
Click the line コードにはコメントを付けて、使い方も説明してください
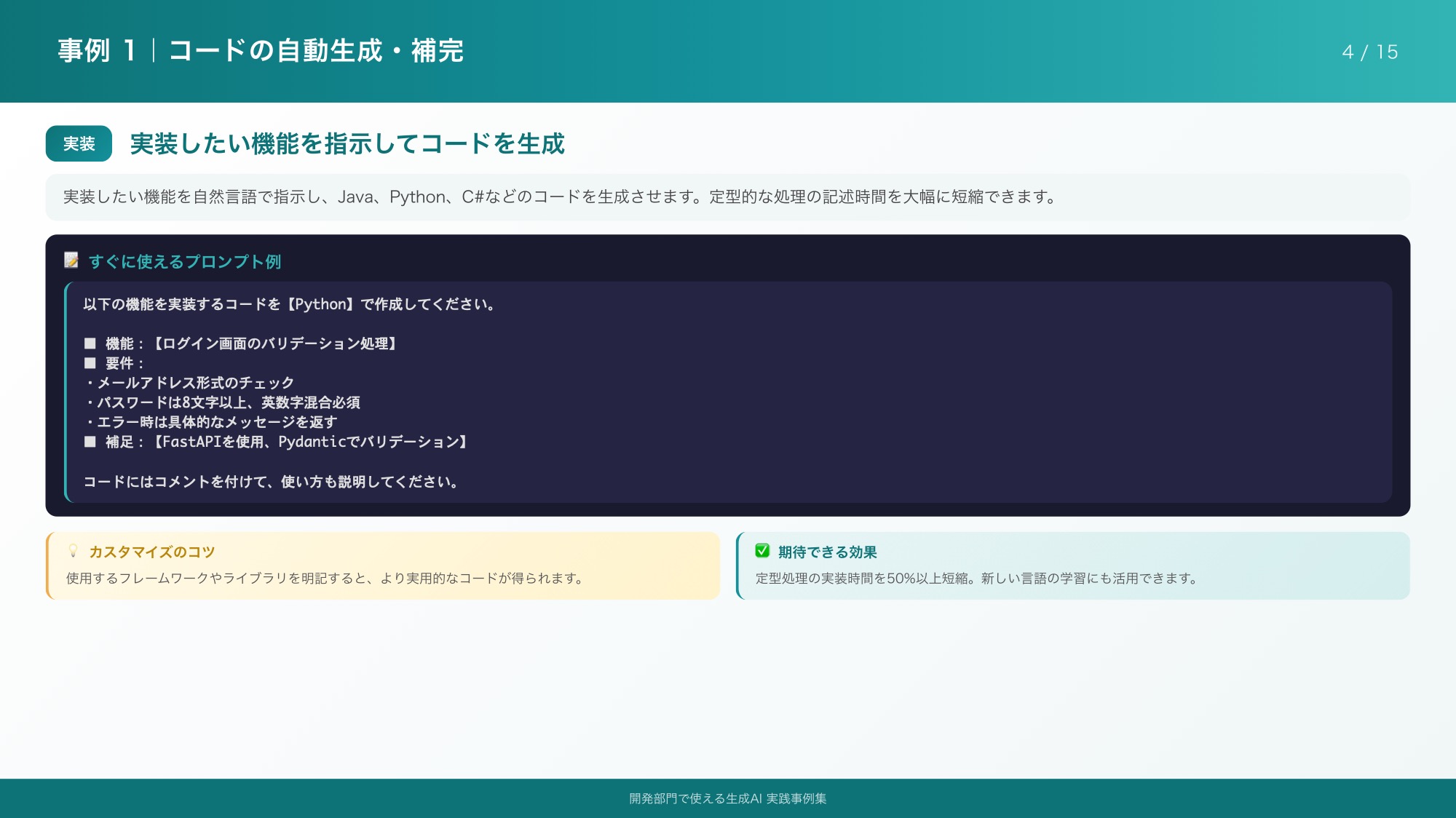[272, 482]
